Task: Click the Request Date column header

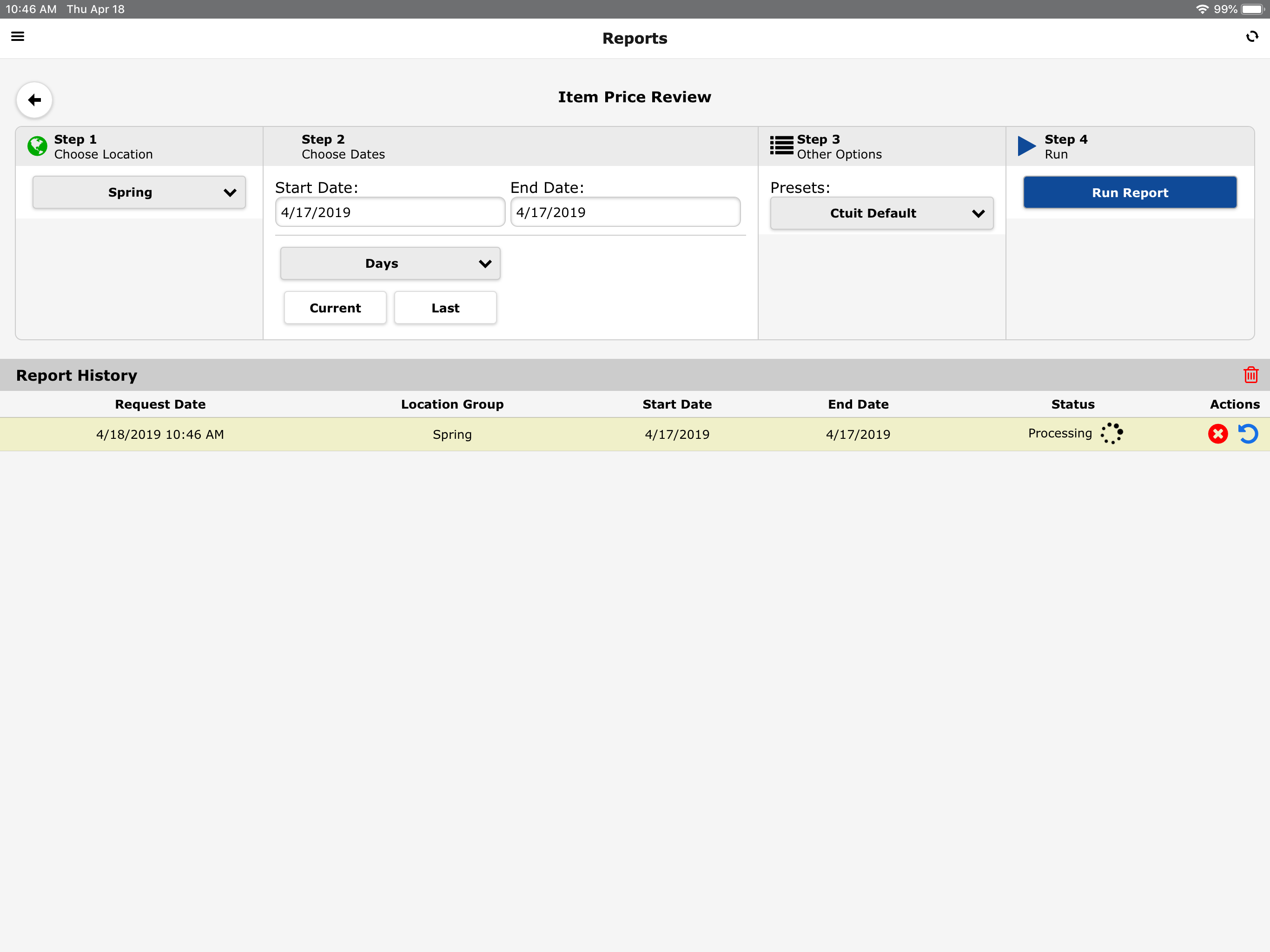Action: [x=160, y=404]
